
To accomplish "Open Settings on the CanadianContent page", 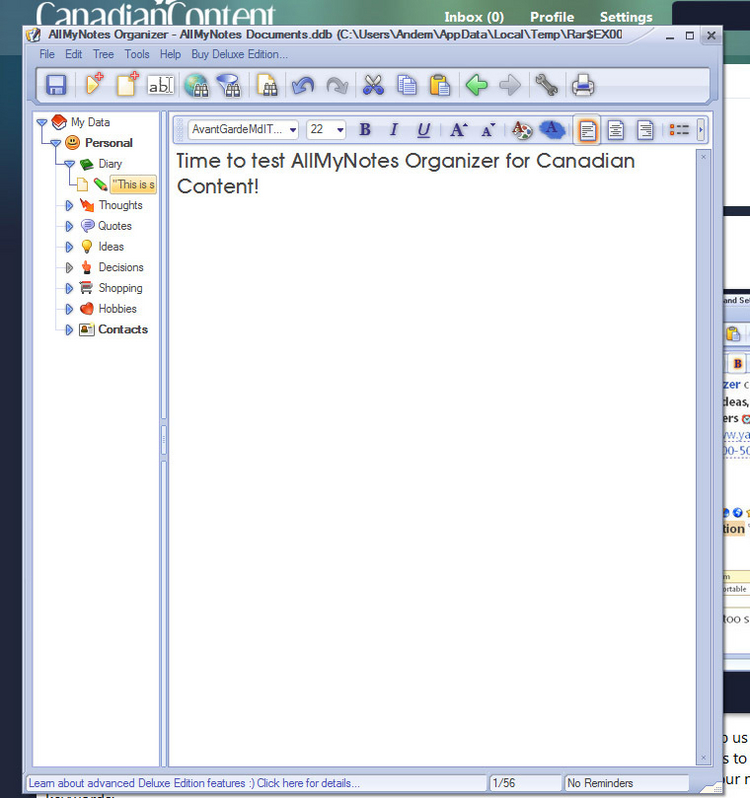I will pyautogui.click(x=626, y=17).
